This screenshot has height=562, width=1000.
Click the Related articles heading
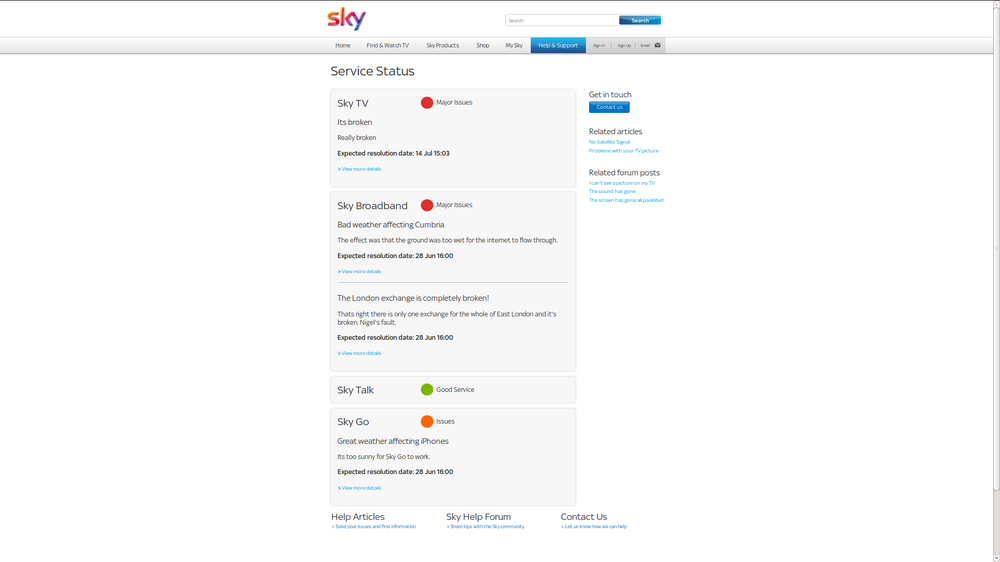(615, 131)
